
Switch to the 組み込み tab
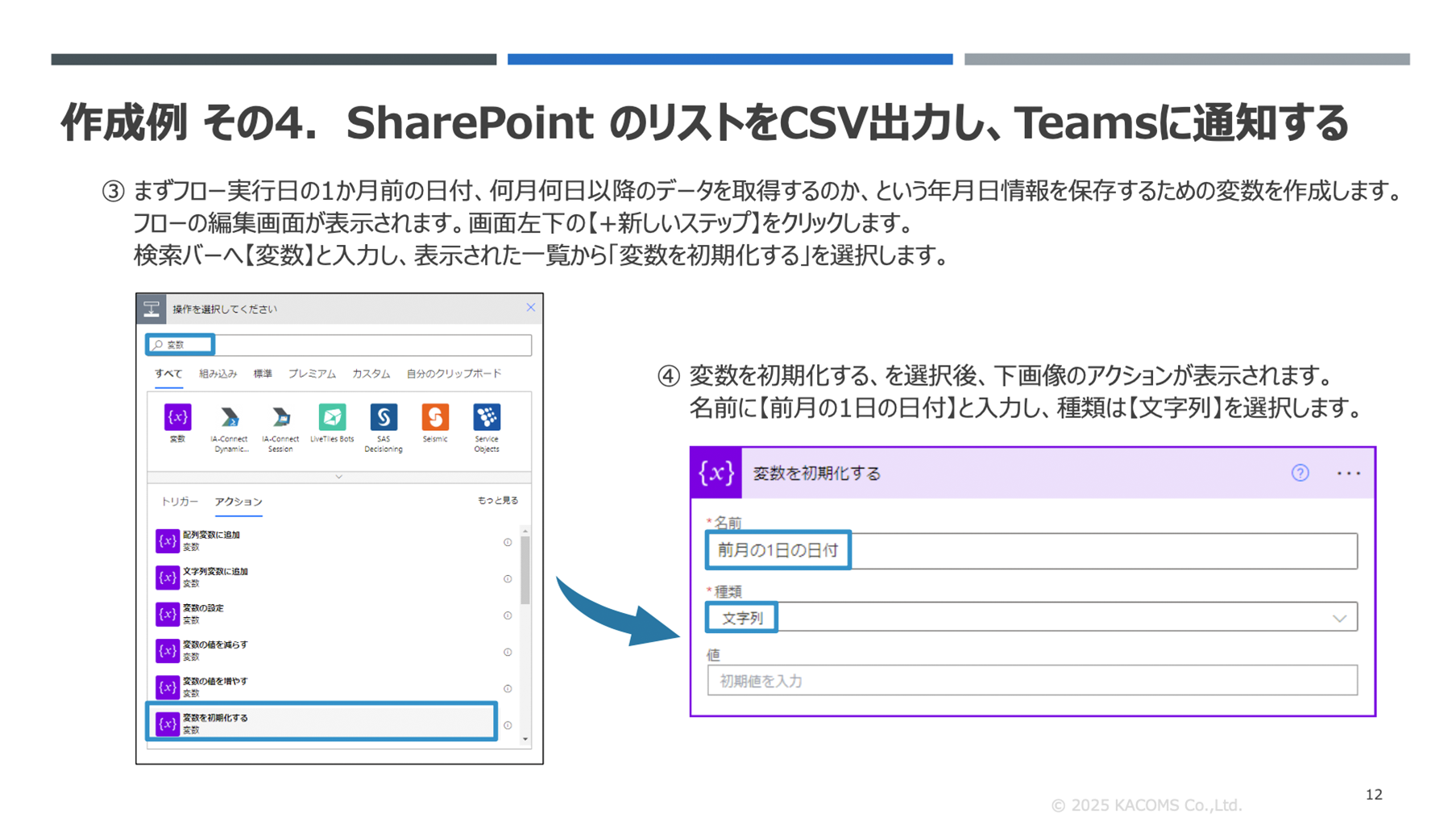point(218,374)
